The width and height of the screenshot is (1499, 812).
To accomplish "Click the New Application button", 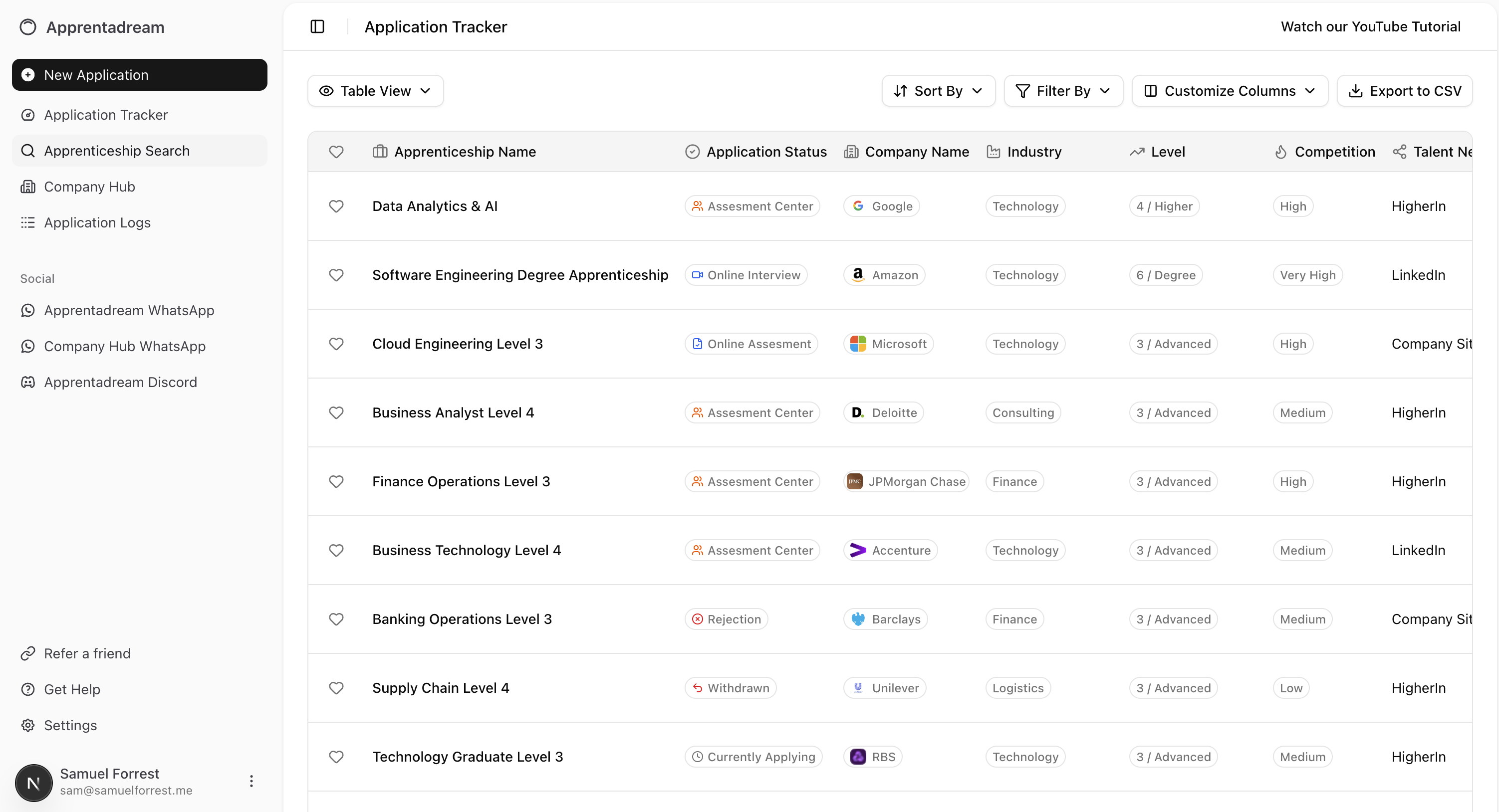I will (139, 74).
